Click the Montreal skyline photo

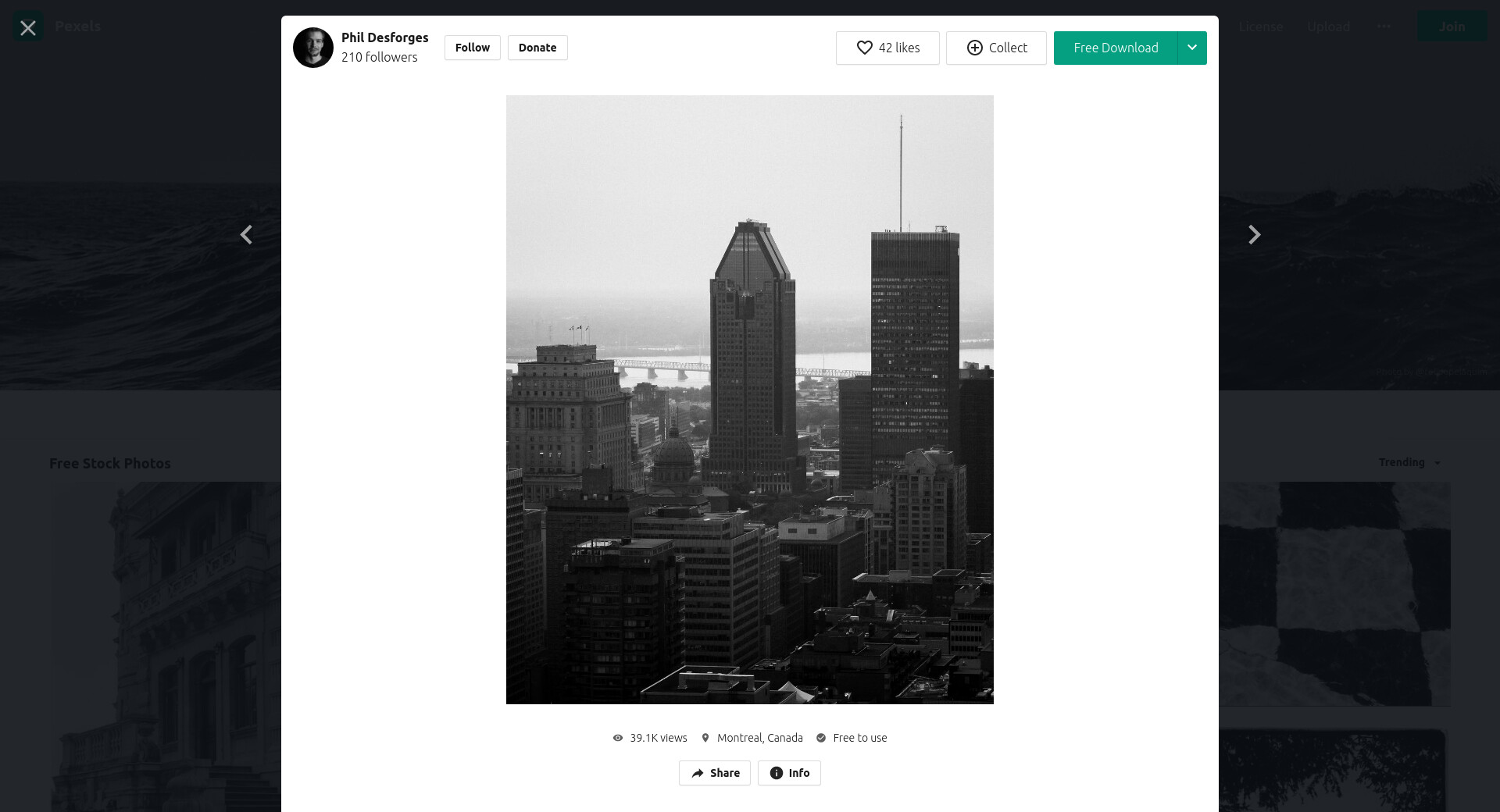[x=750, y=400]
